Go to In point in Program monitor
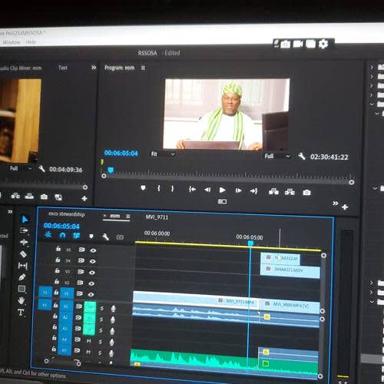 pyautogui.click(x=192, y=189)
